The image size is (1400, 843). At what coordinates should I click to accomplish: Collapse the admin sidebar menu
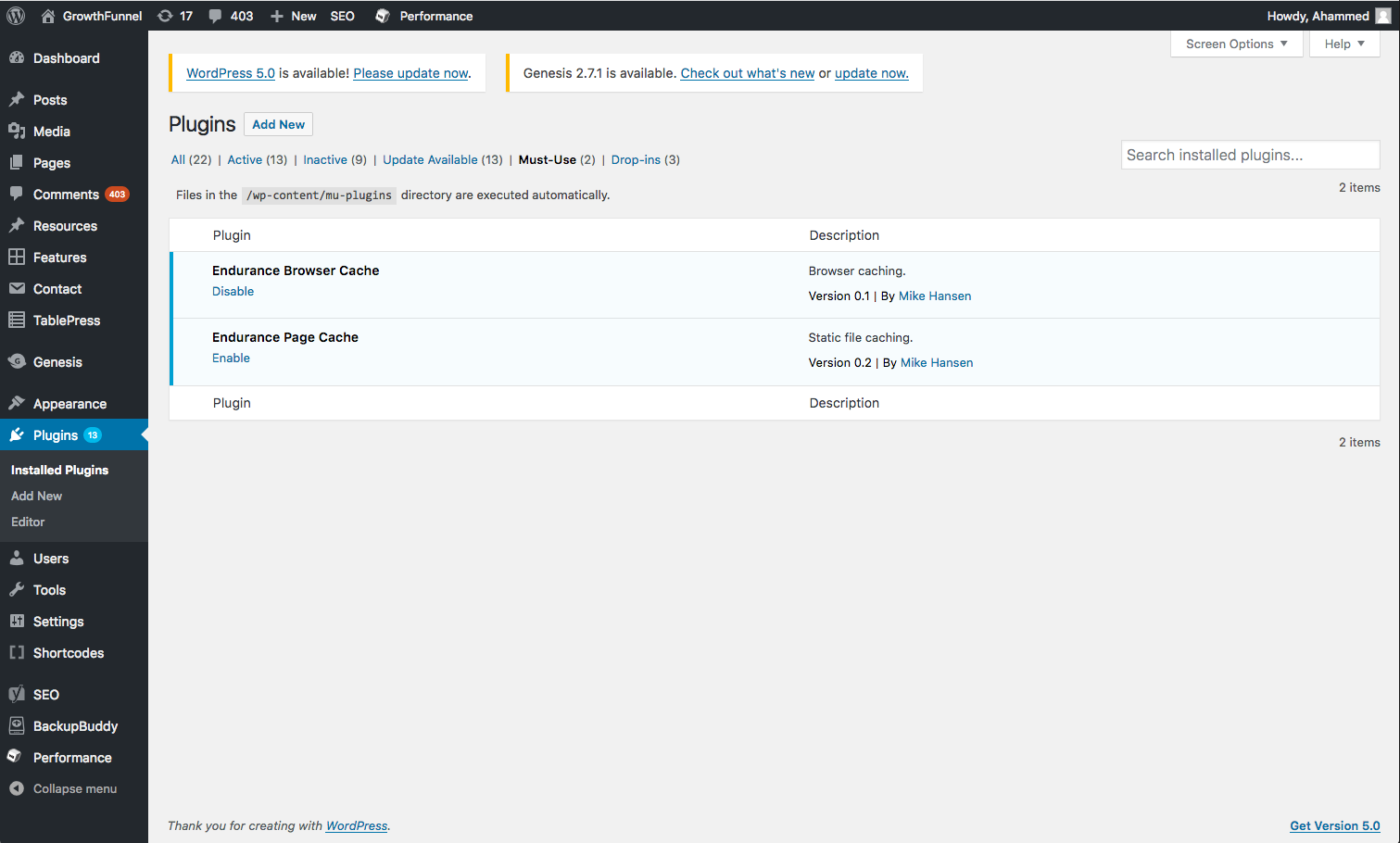[x=63, y=789]
